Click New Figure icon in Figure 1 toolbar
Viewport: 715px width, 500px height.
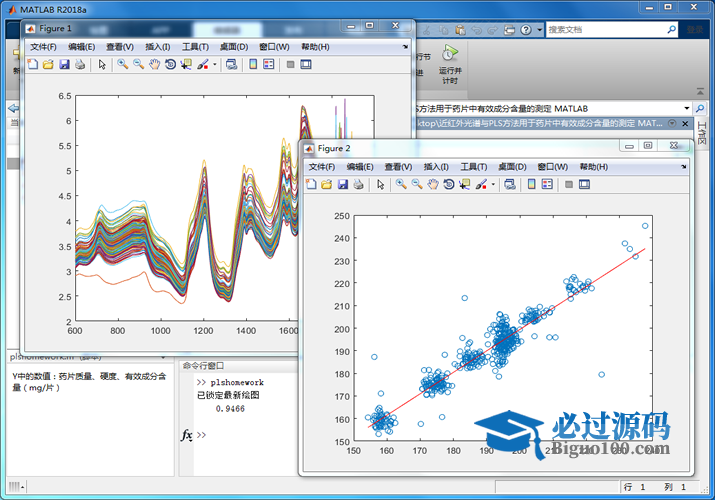tap(32, 64)
